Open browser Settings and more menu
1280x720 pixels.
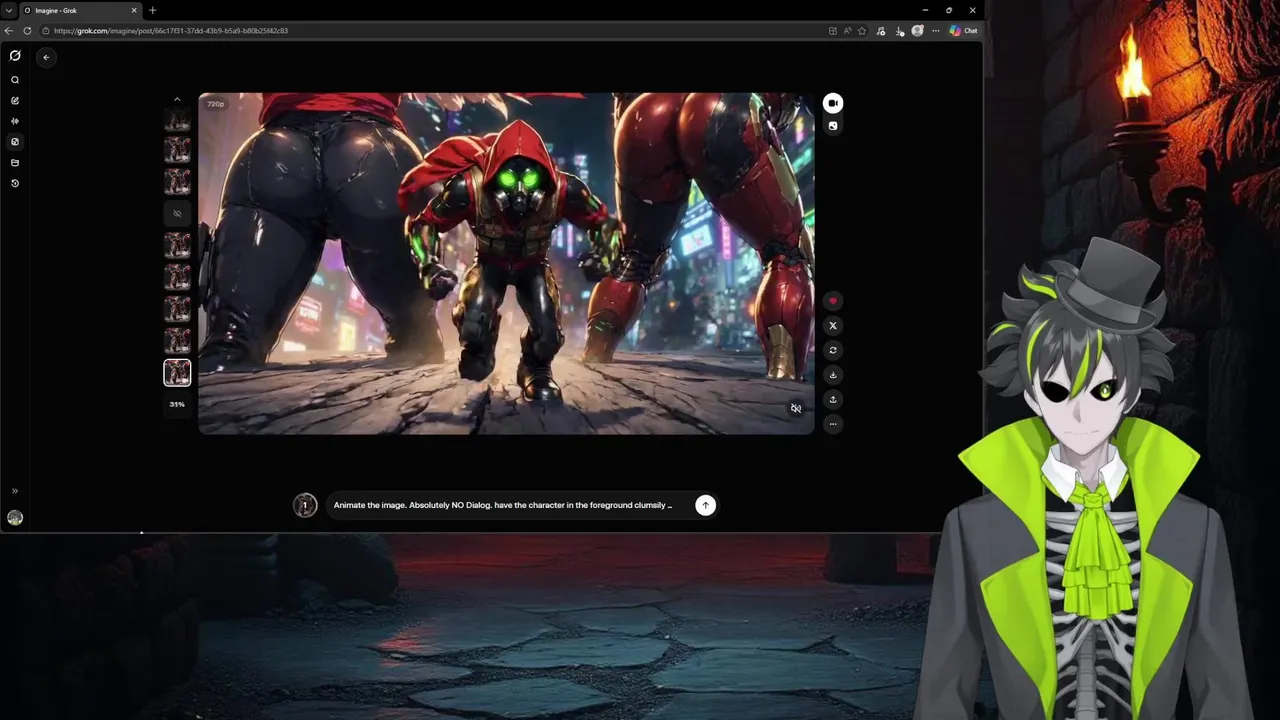click(x=935, y=31)
